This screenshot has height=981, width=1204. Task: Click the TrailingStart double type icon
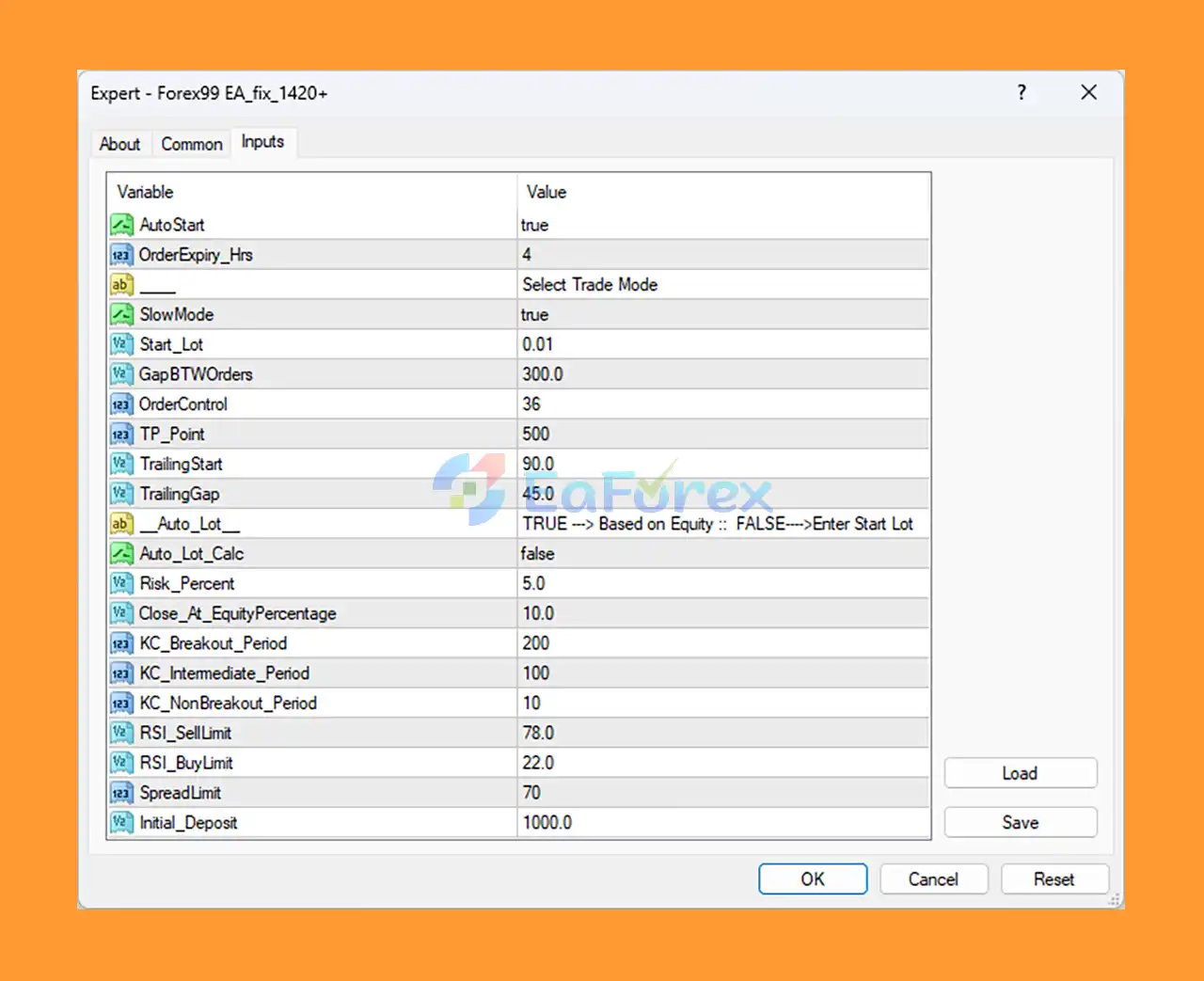click(x=122, y=464)
